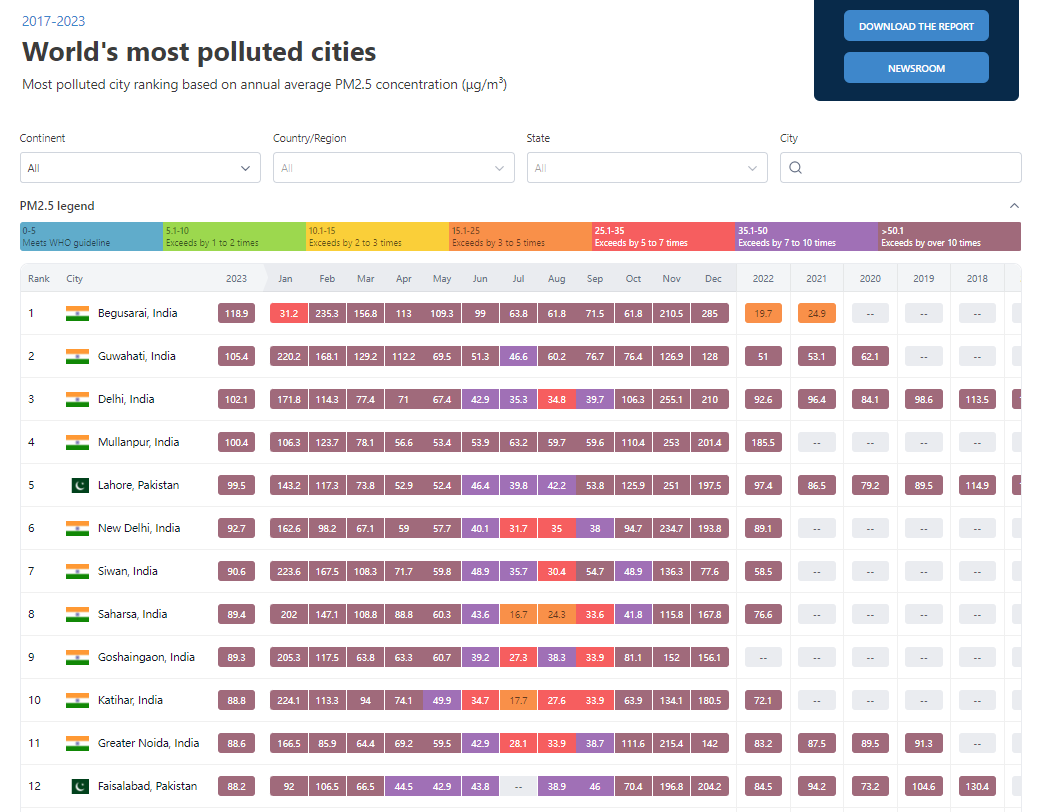The width and height of the screenshot is (1038, 812).
Task: Click the Pakistan flag beside Faisalabad
Action: click(80, 787)
